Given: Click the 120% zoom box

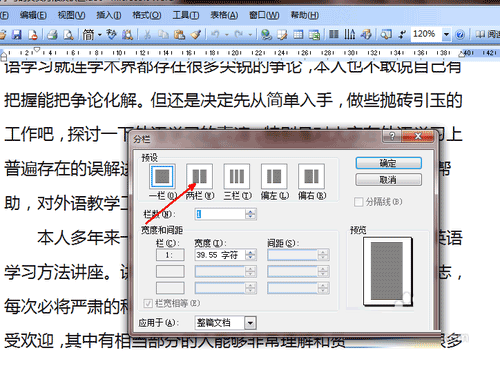Looking at the screenshot, I should coord(426,34).
